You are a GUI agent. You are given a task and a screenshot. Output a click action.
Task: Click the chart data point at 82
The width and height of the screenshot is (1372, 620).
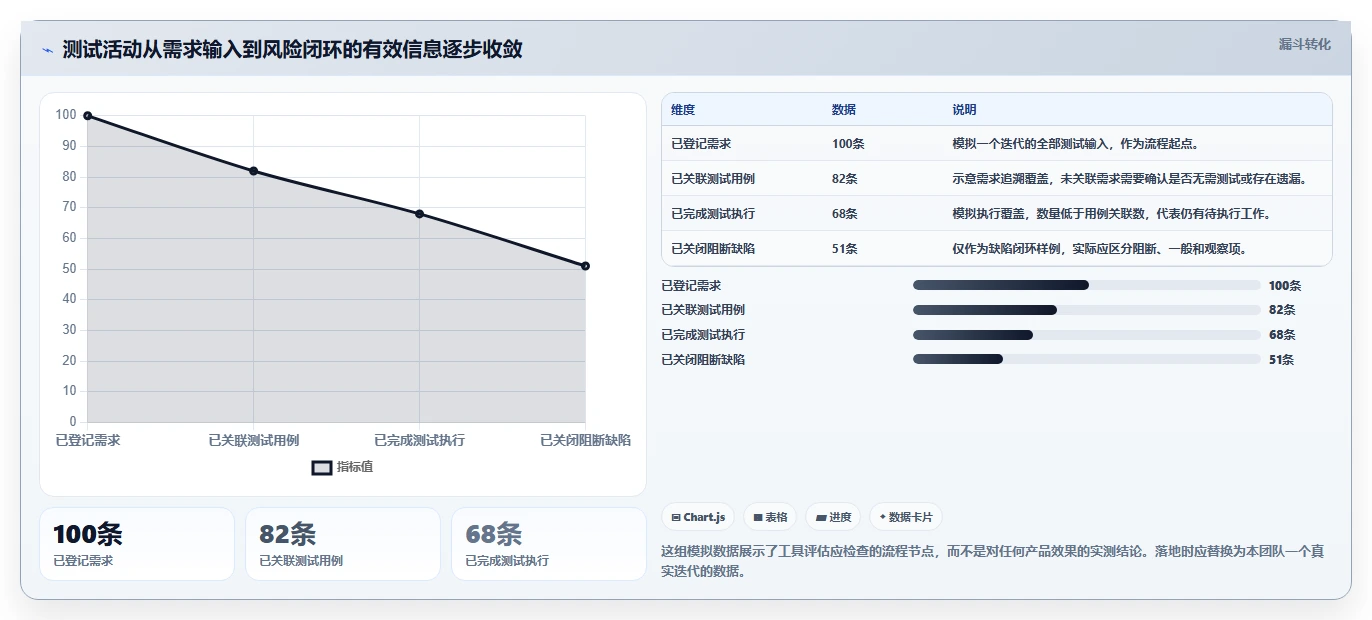click(x=253, y=171)
